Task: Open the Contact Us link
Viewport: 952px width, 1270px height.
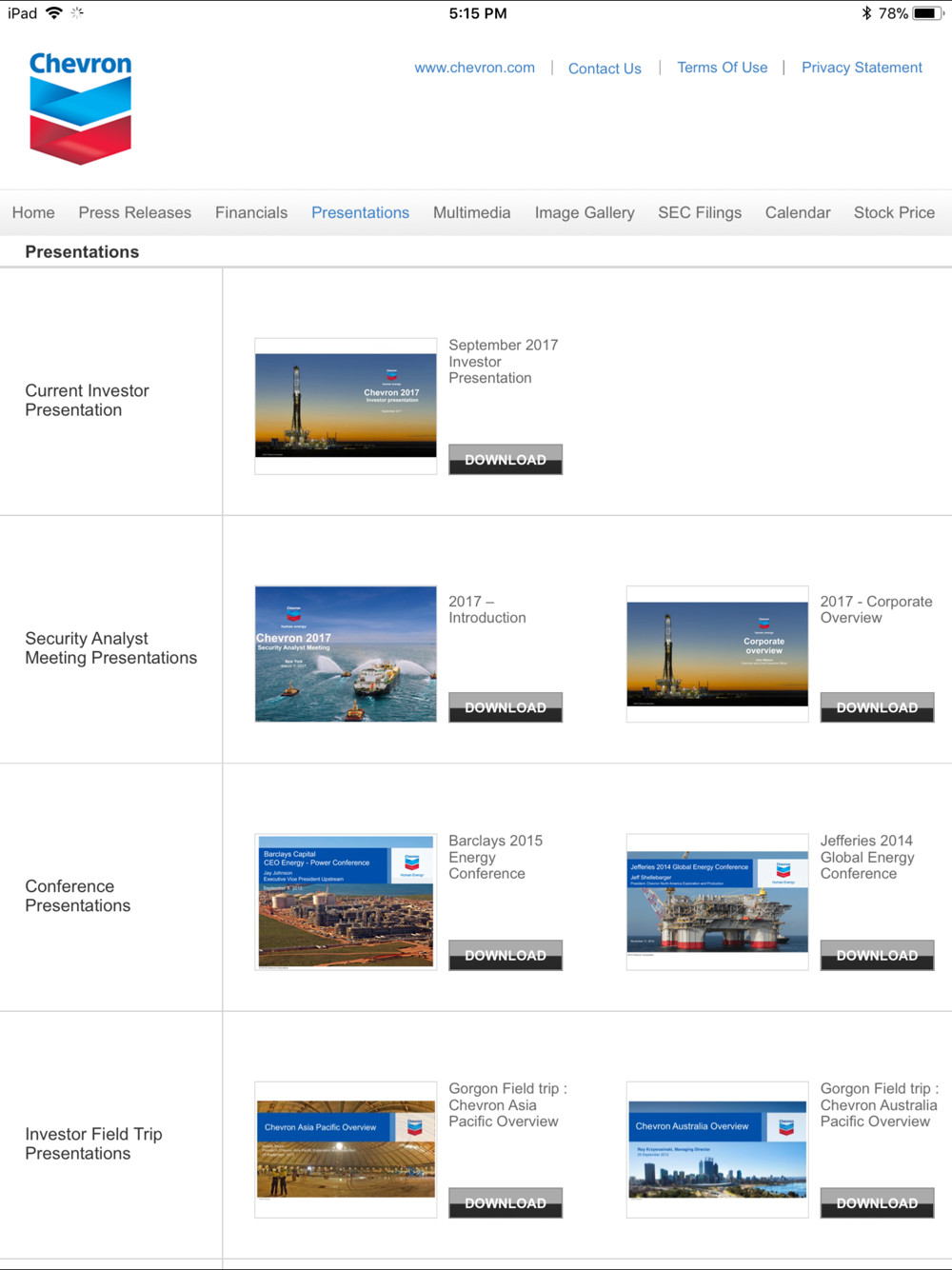Action: point(605,69)
